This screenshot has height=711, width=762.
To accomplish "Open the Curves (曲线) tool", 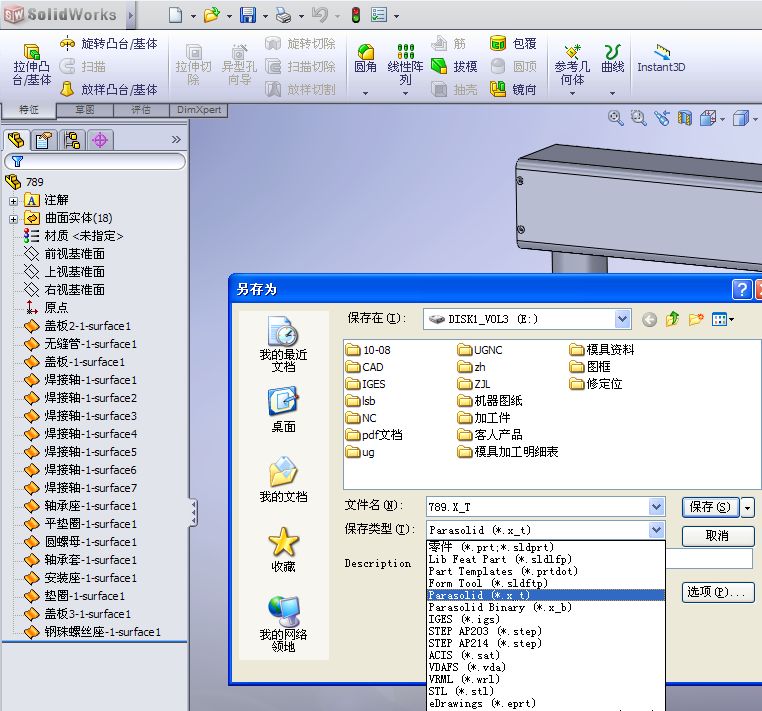I will click(x=612, y=59).
